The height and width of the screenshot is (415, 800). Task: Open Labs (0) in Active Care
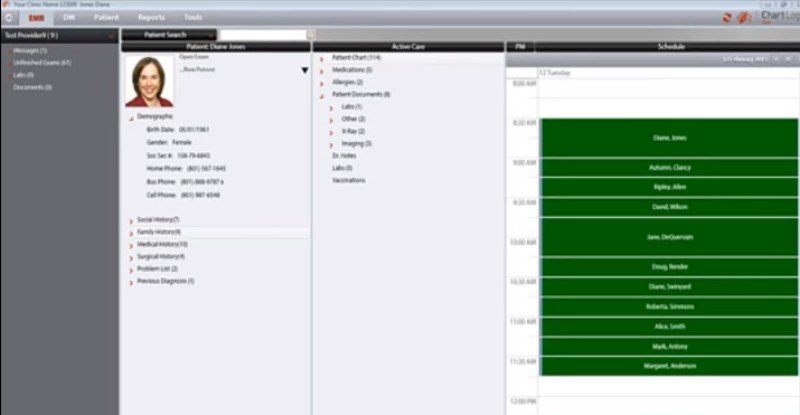click(342, 168)
